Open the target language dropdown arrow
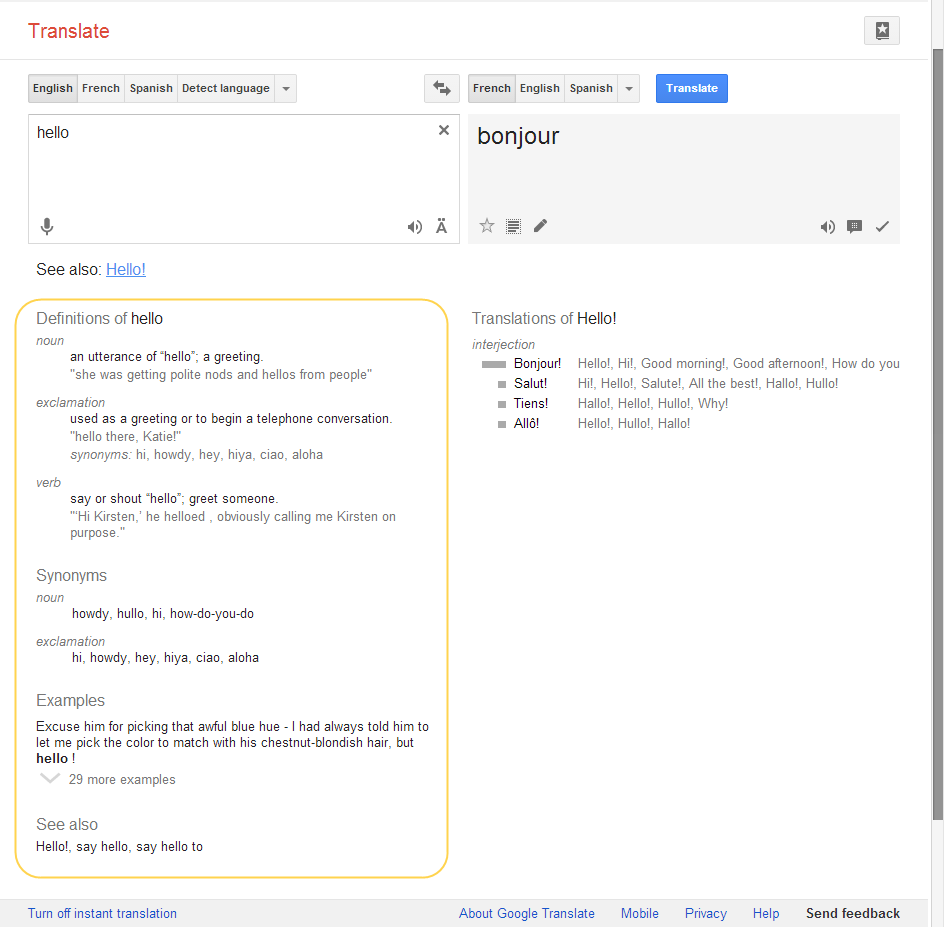The width and height of the screenshot is (944, 927). [x=628, y=88]
